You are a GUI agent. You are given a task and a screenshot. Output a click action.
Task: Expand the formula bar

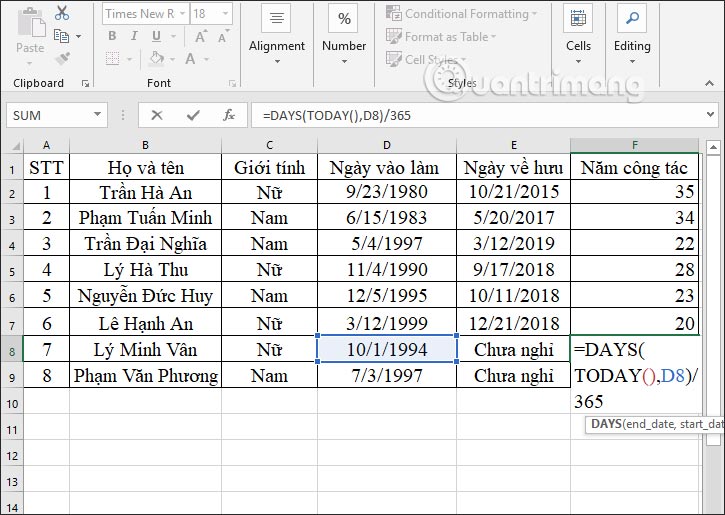click(x=710, y=114)
